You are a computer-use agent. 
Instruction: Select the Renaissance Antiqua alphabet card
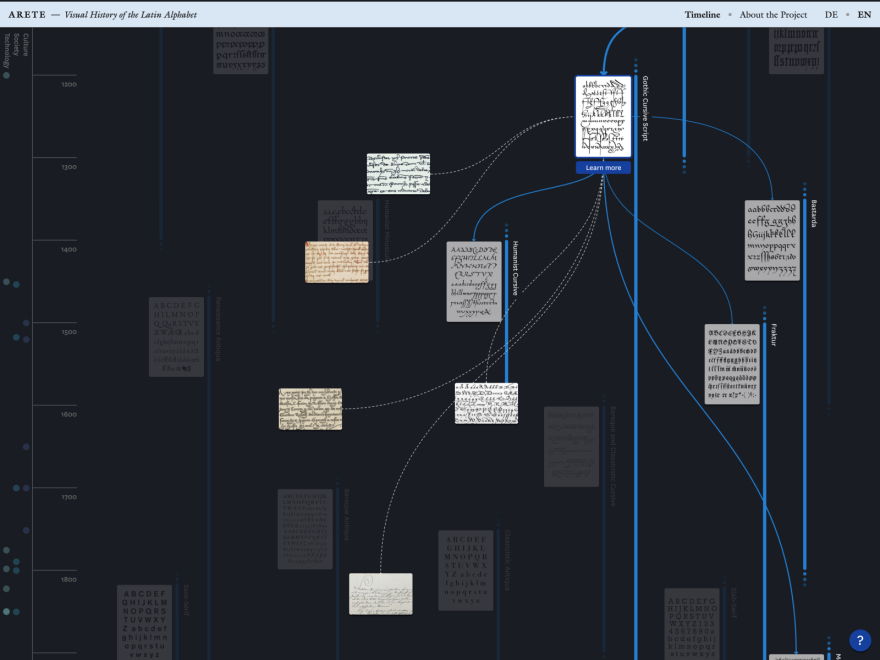(x=176, y=337)
